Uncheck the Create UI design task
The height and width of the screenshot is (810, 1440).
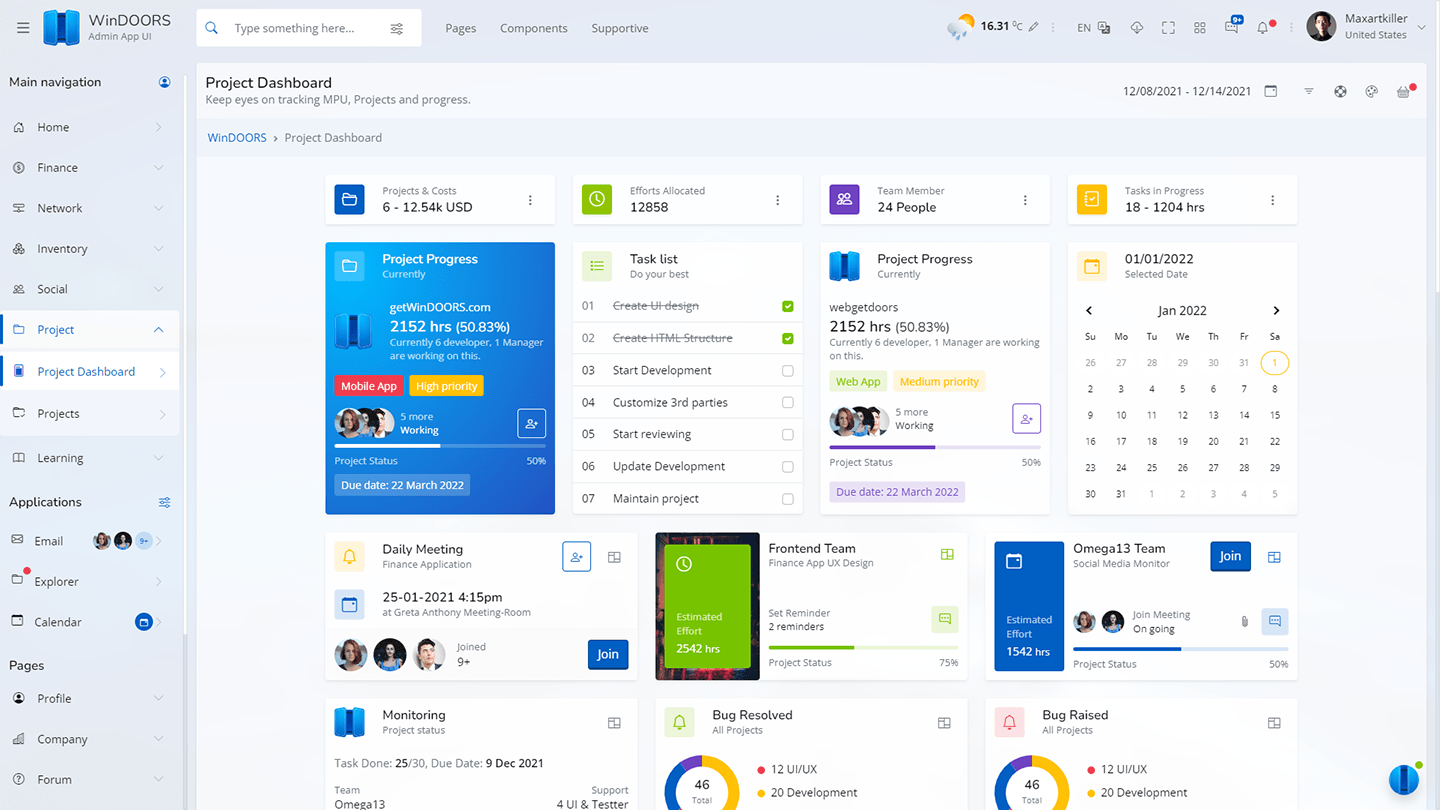tap(787, 306)
